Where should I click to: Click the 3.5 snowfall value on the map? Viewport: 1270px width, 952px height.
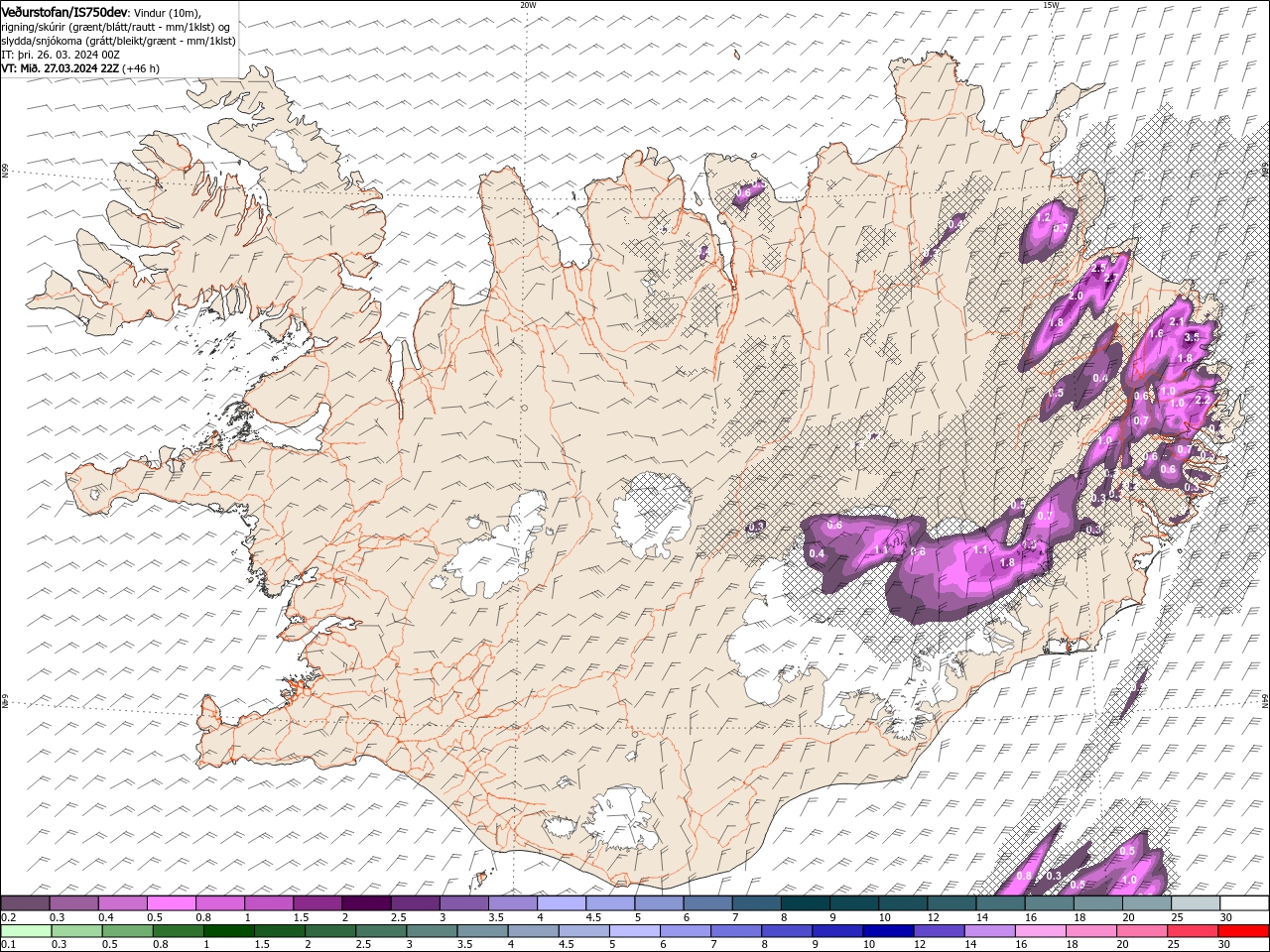pos(1192,337)
